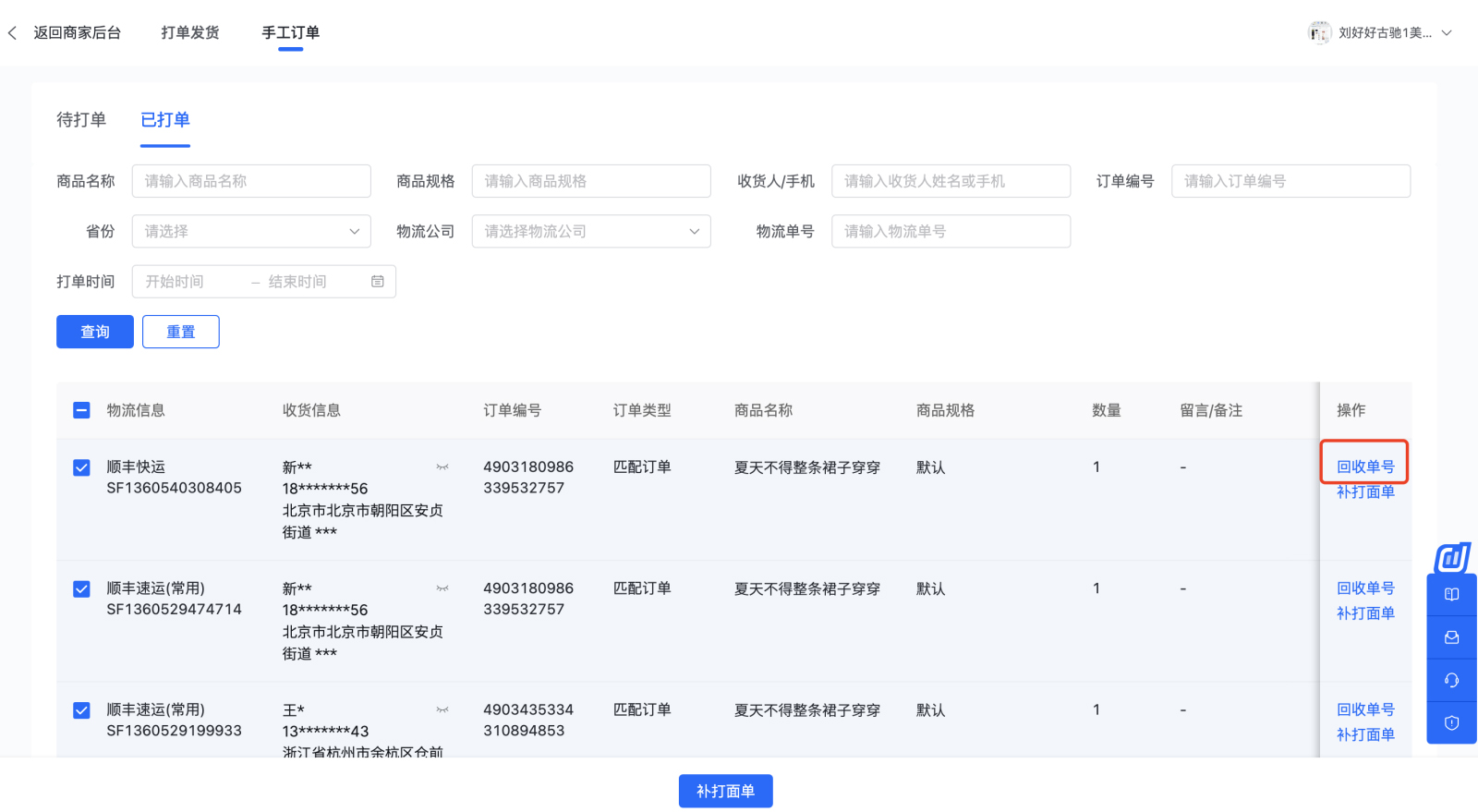Focus the 商品名称 input field
The image size is (1478, 812).
[x=251, y=181]
